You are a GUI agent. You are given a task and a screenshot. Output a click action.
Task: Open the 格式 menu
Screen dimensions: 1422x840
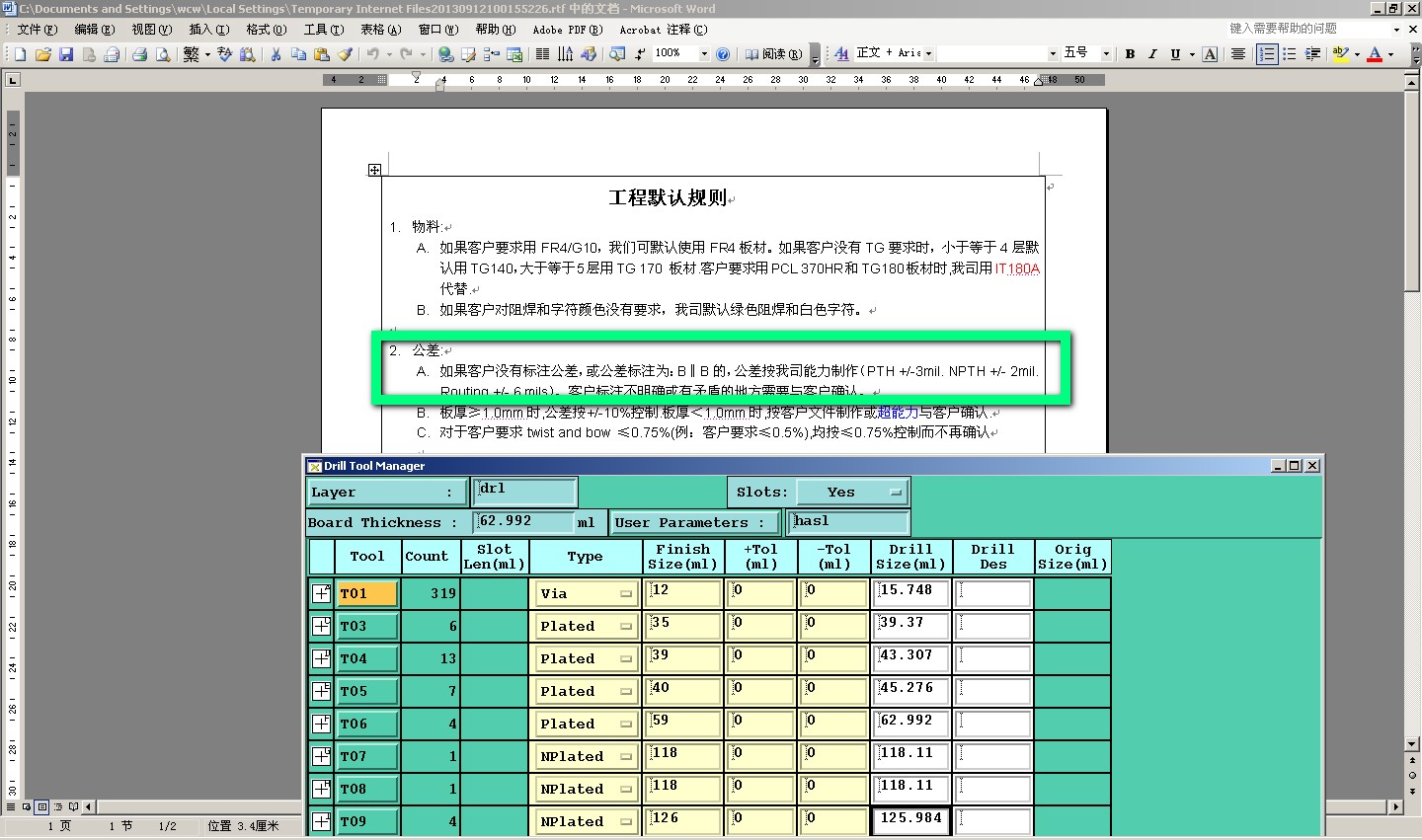pos(266,30)
